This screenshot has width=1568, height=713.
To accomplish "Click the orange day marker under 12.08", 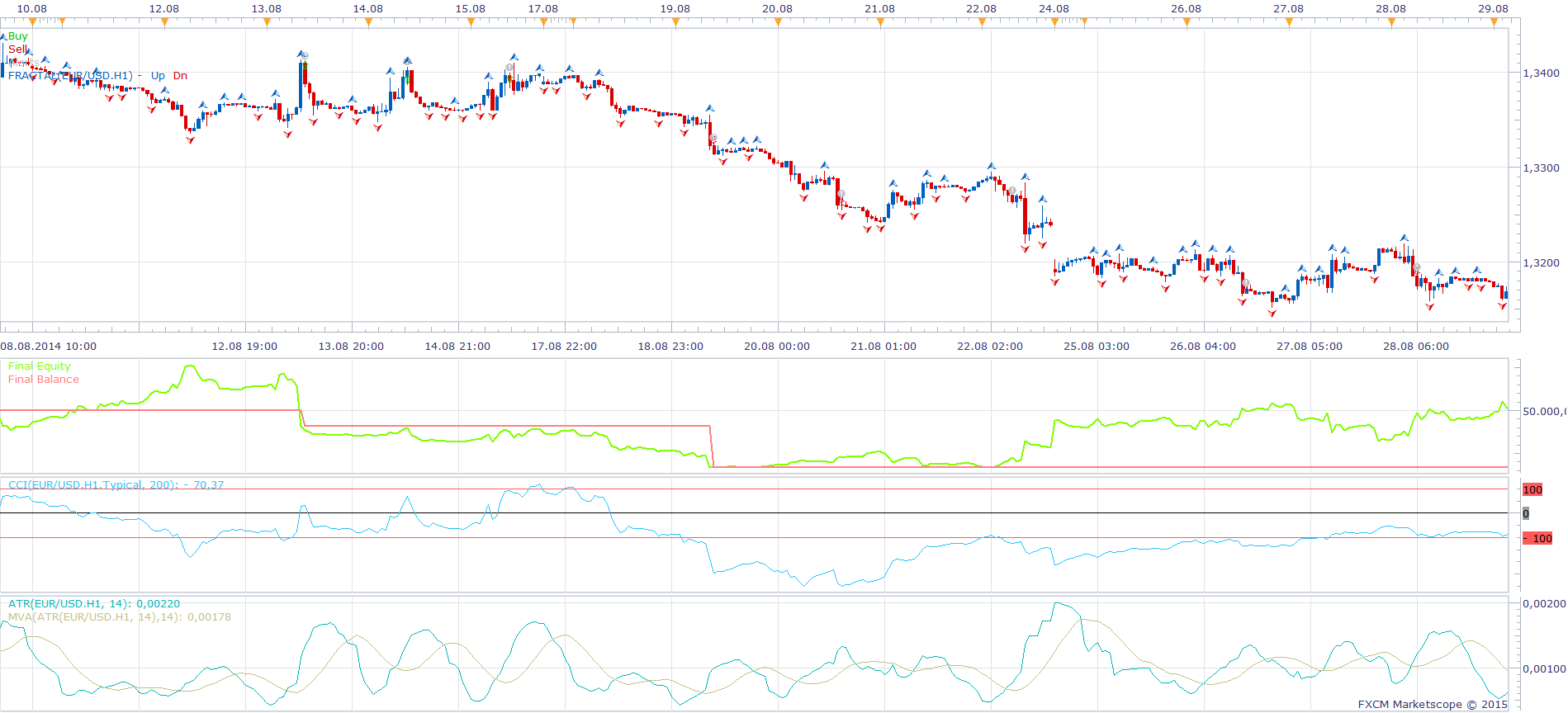I will click(x=164, y=22).
